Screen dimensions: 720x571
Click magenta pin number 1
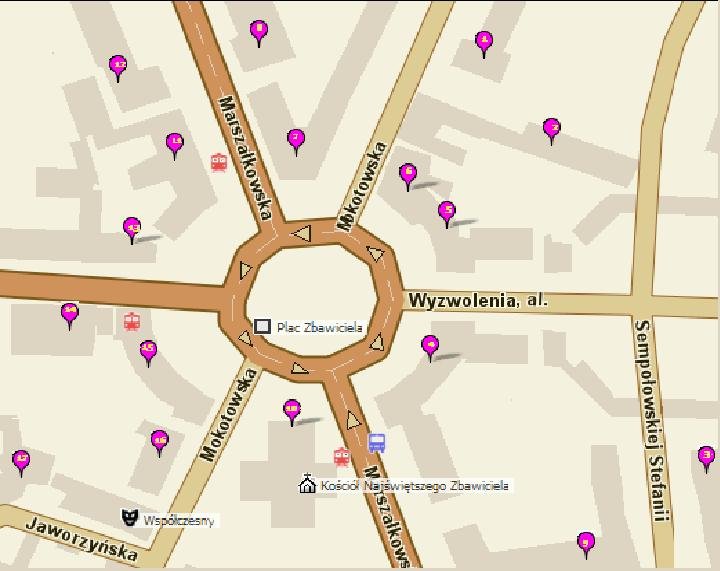click(x=484, y=45)
